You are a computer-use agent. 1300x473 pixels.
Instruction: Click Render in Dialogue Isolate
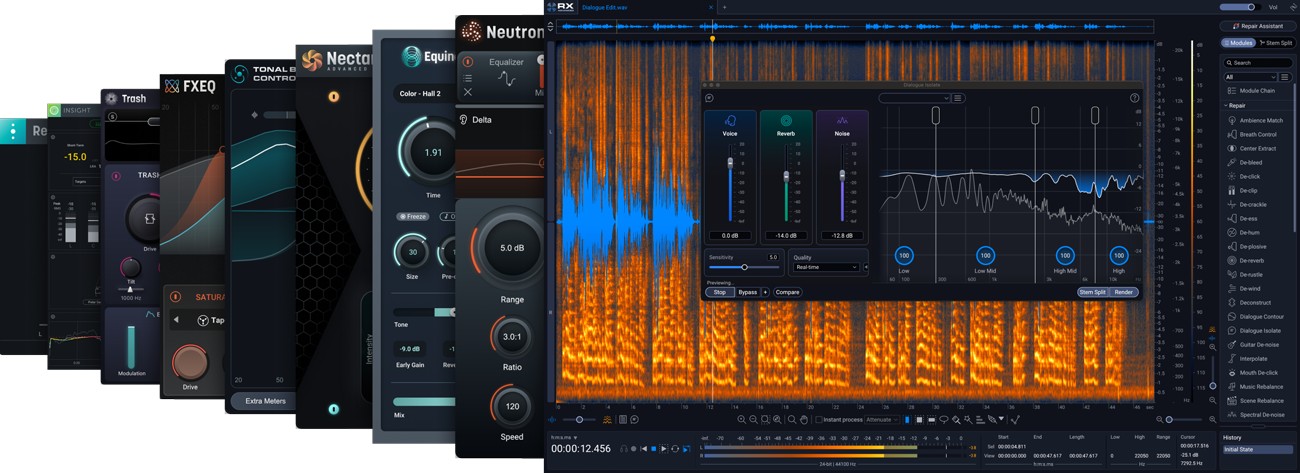point(1123,292)
